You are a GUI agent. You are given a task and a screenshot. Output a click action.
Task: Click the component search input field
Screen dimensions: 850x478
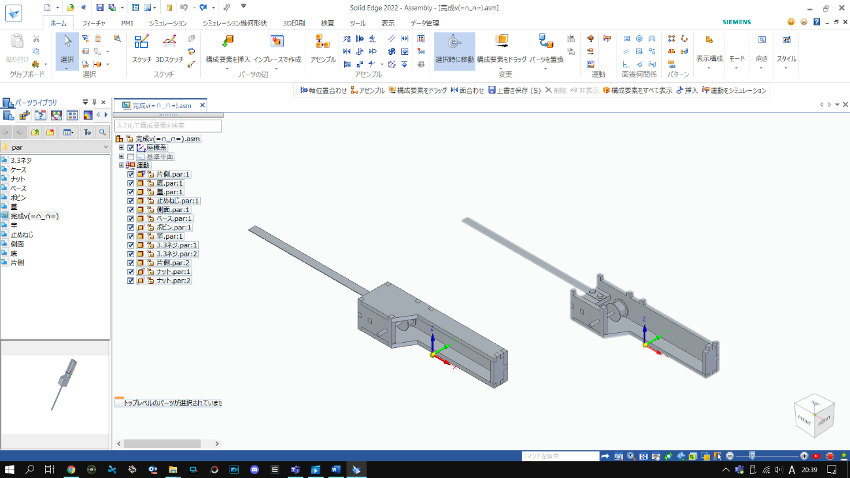click(167, 126)
